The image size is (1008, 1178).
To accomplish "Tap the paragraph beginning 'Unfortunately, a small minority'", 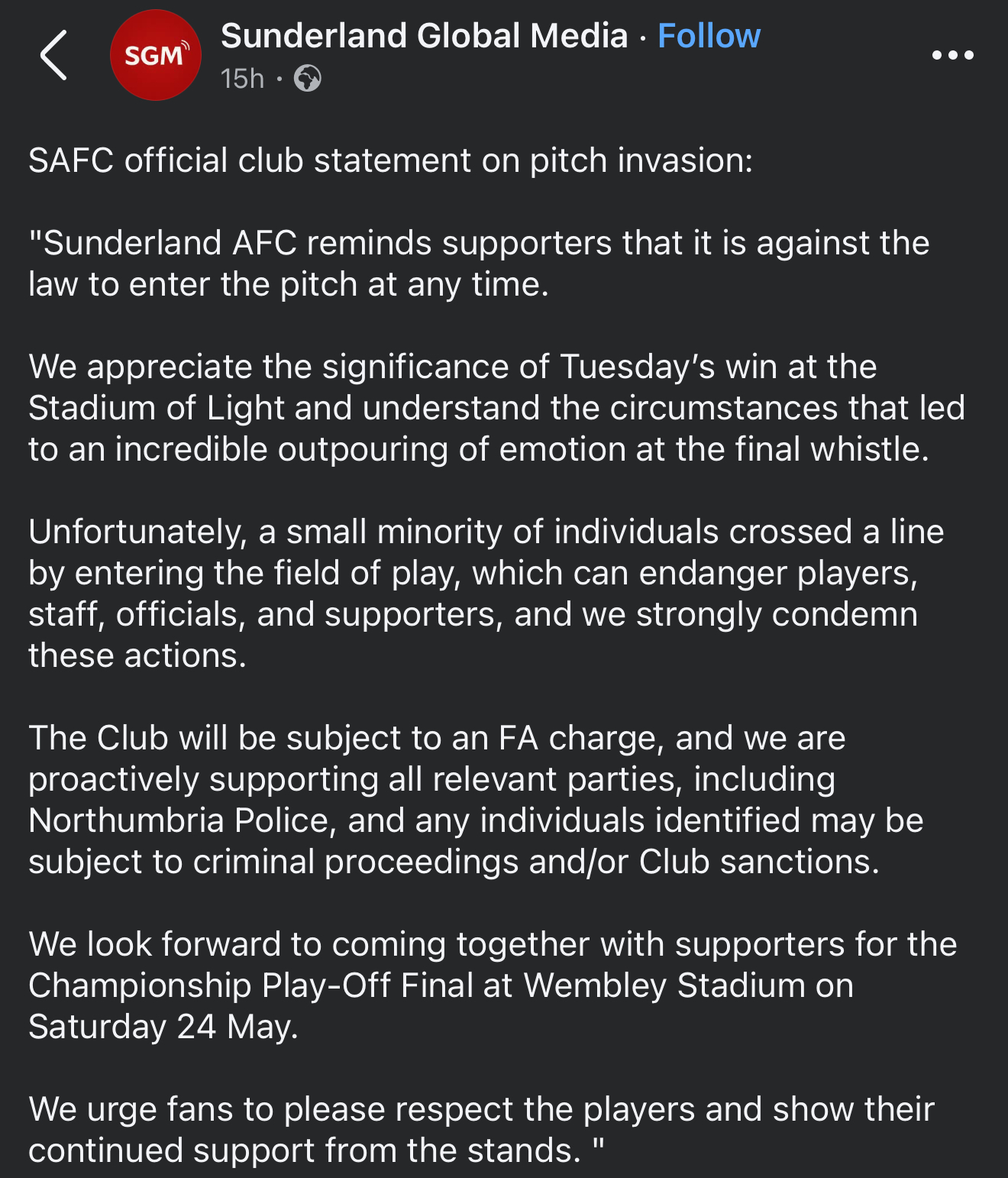I will (x=486, y=594).
